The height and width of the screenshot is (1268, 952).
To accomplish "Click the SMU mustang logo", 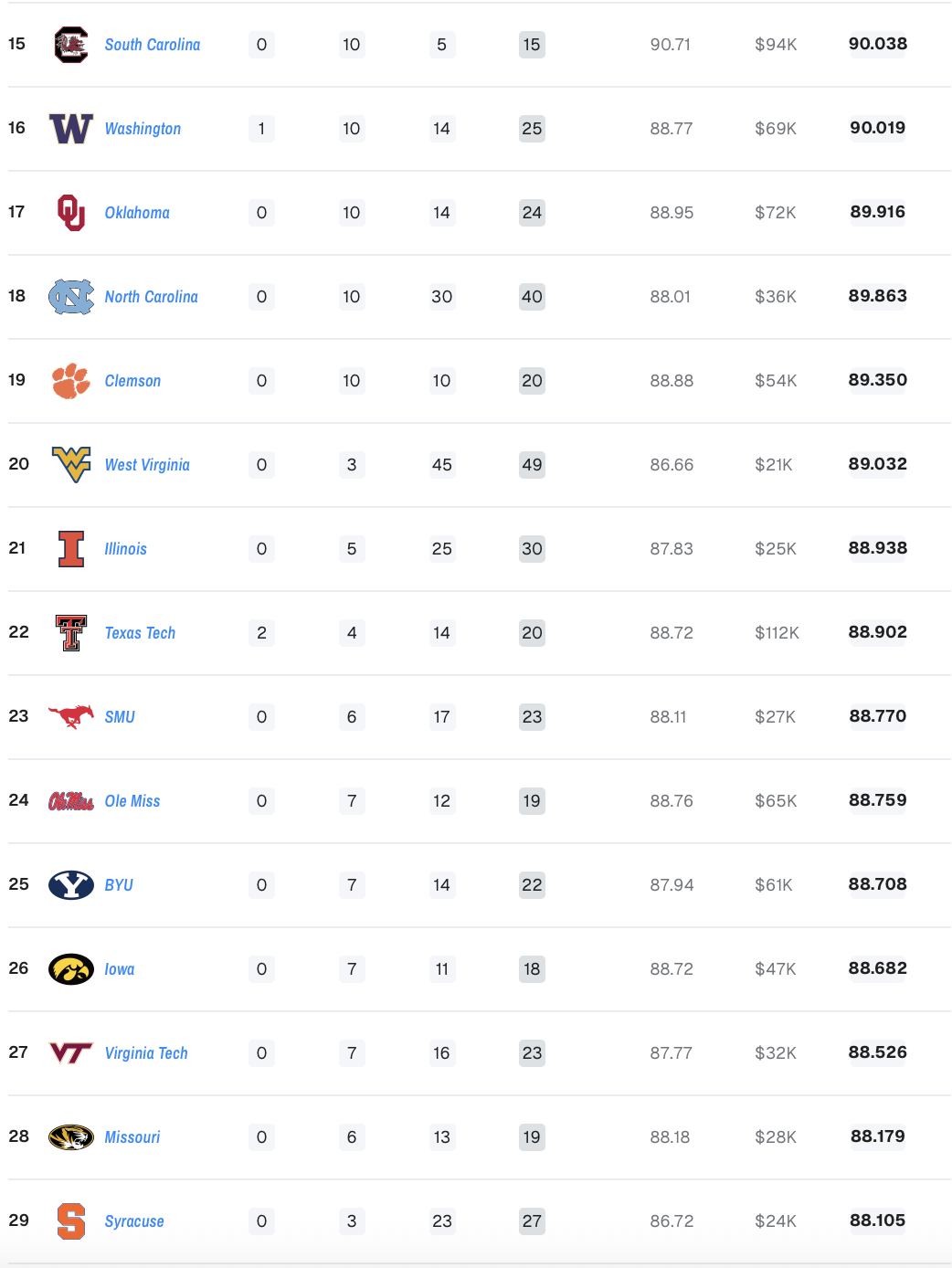I will pos(71,717).
